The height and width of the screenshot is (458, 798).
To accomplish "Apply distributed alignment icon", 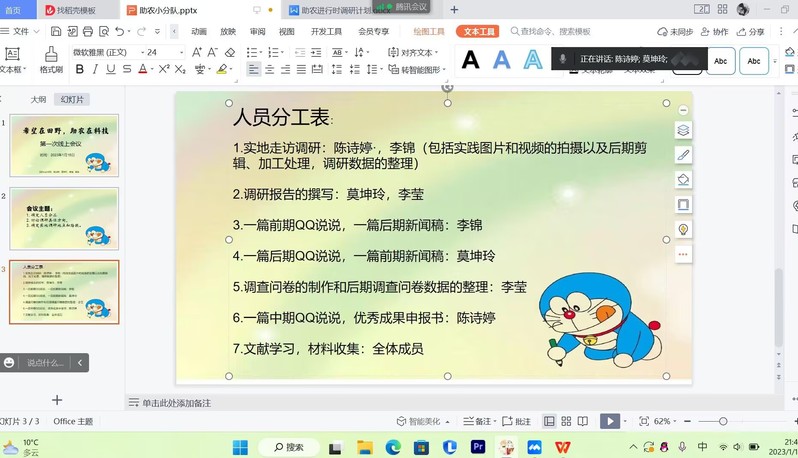I will (x=317, y=69).
